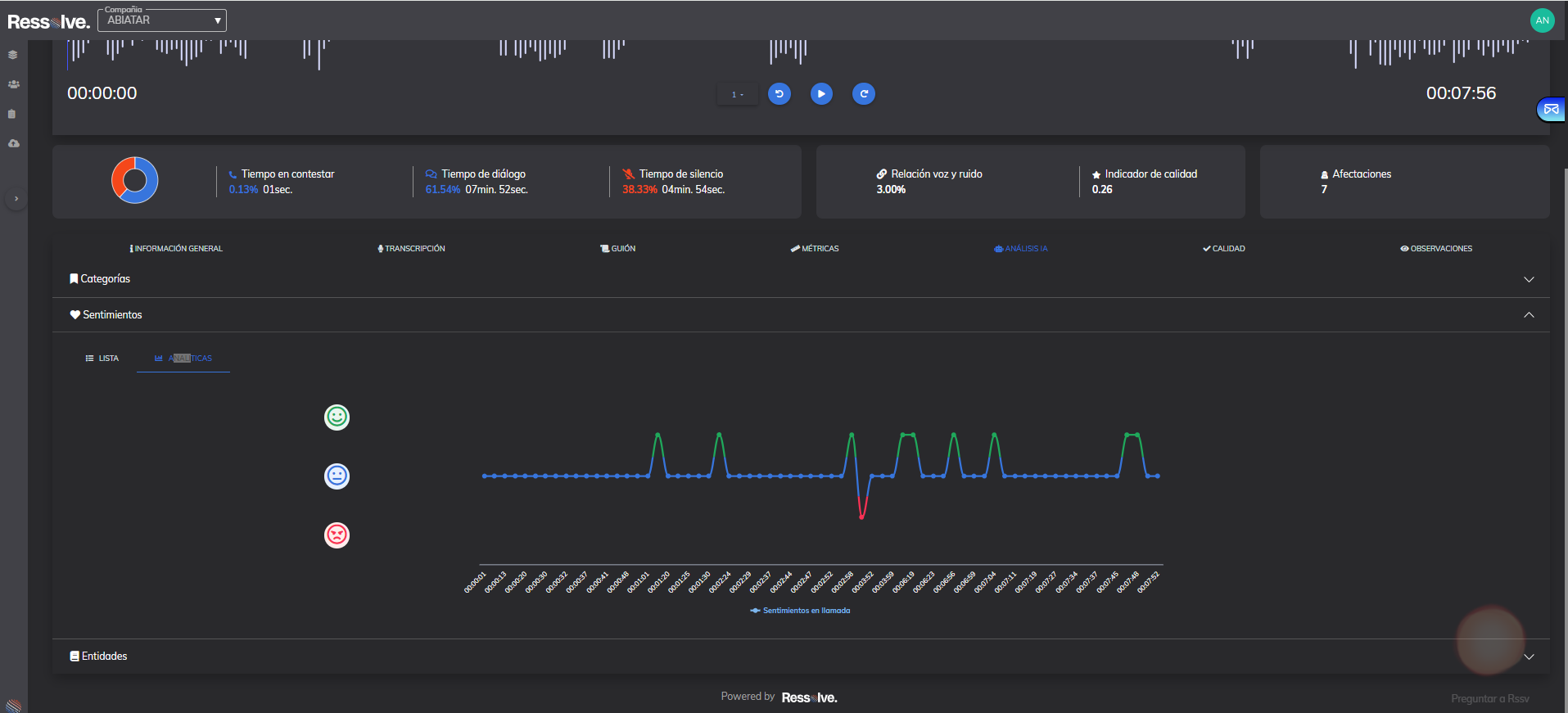1568x713 pixels.
Task: Click the chat icon beside Tiempo de diálogo
Action: pyautogui.click(x=431, y=174)
